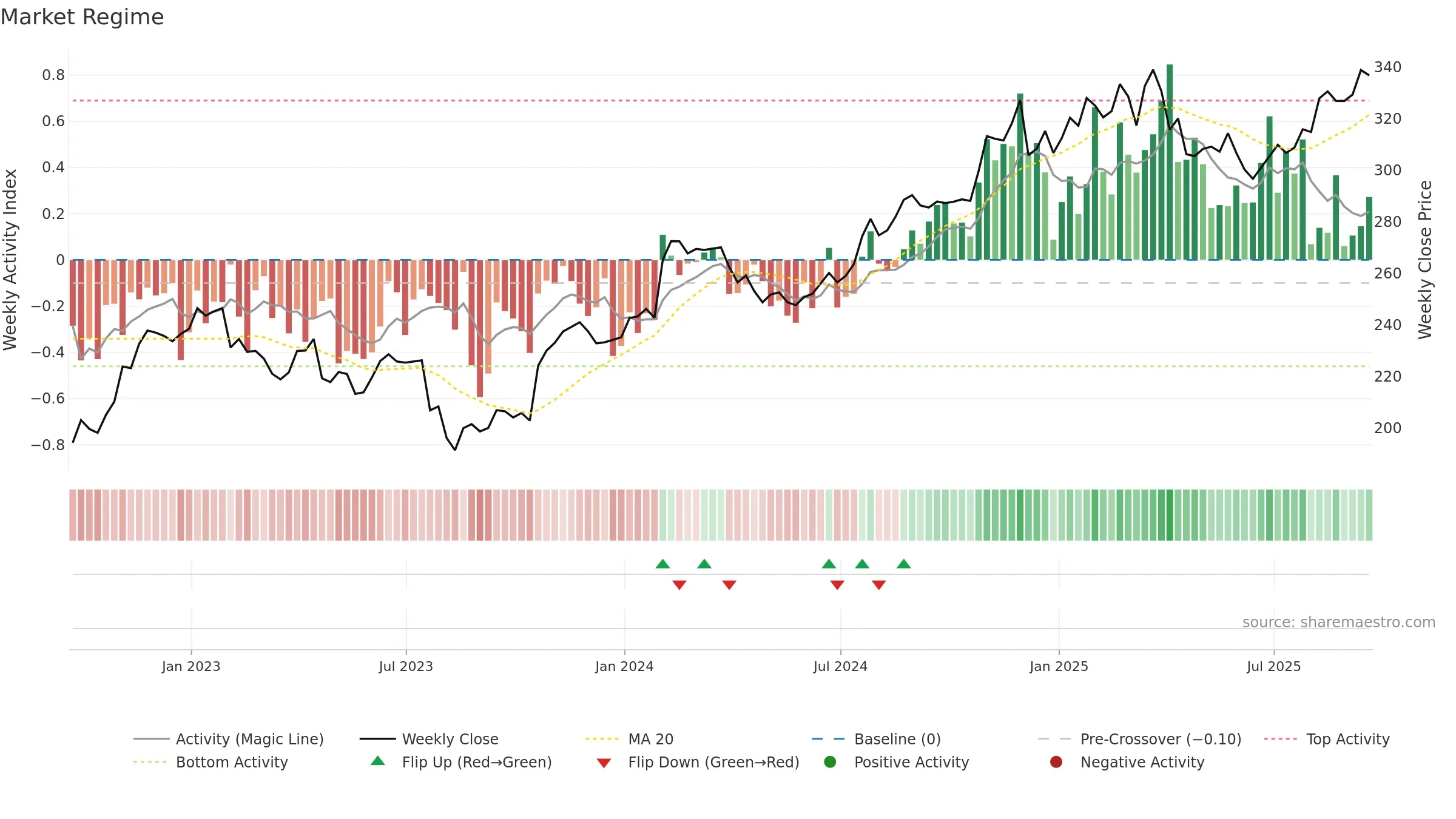The height and width of the screenshot is (819, 1456).
Task: Toggle the Activity (Magic Line) legend entry
Action: [x=229, y=739]
